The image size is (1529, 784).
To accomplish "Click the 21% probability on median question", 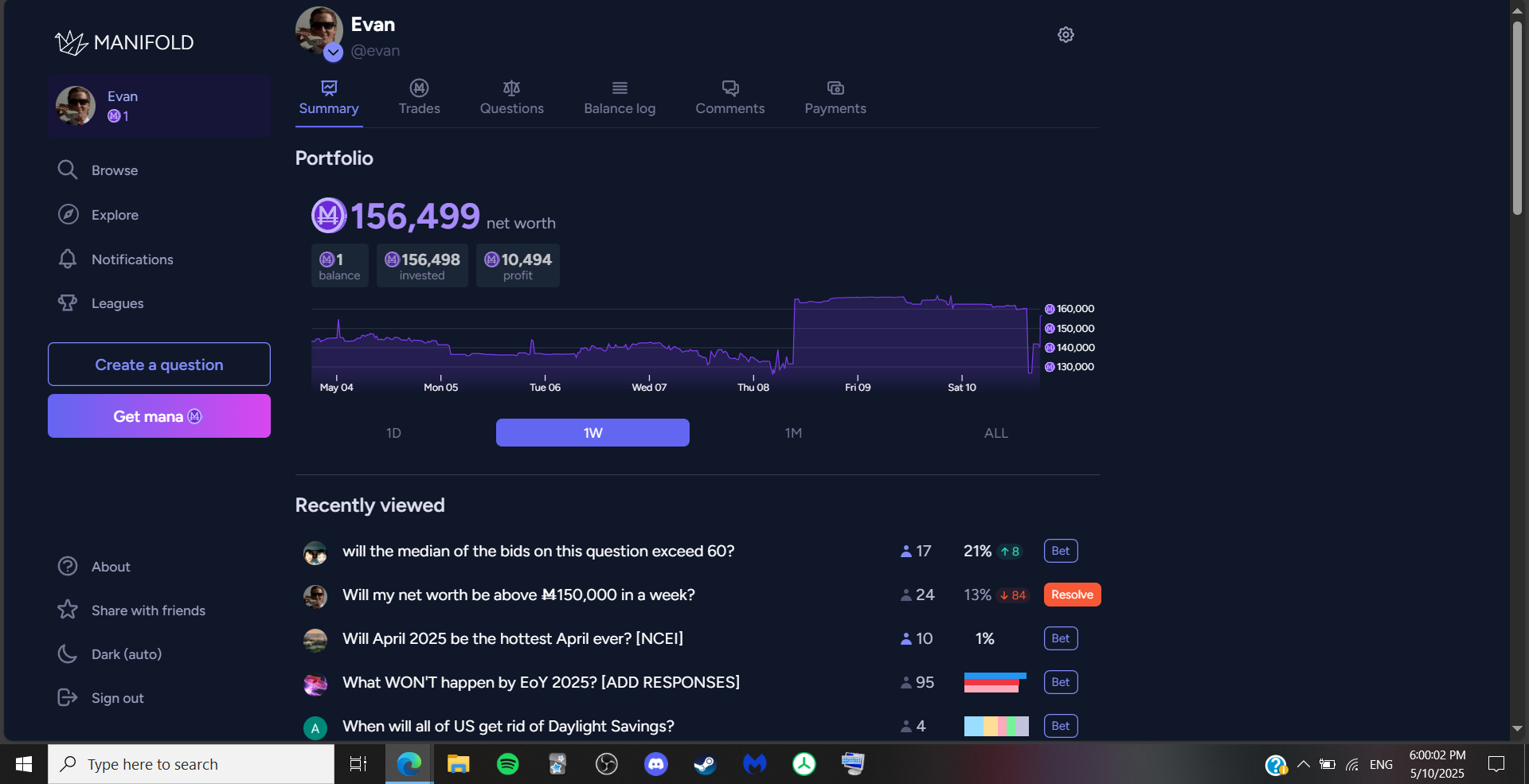I will click(x=977, y=551).
